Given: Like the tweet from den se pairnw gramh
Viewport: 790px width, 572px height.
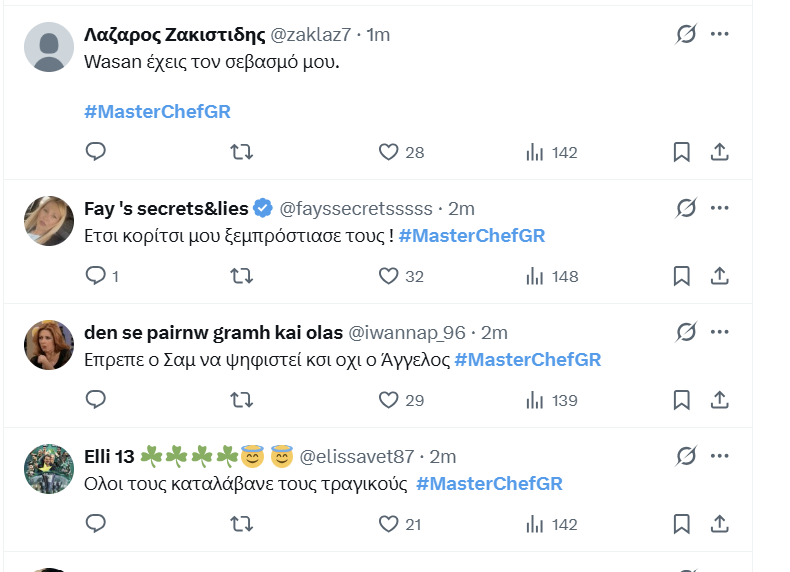Looking at the screenshot, I should point(389,400).
